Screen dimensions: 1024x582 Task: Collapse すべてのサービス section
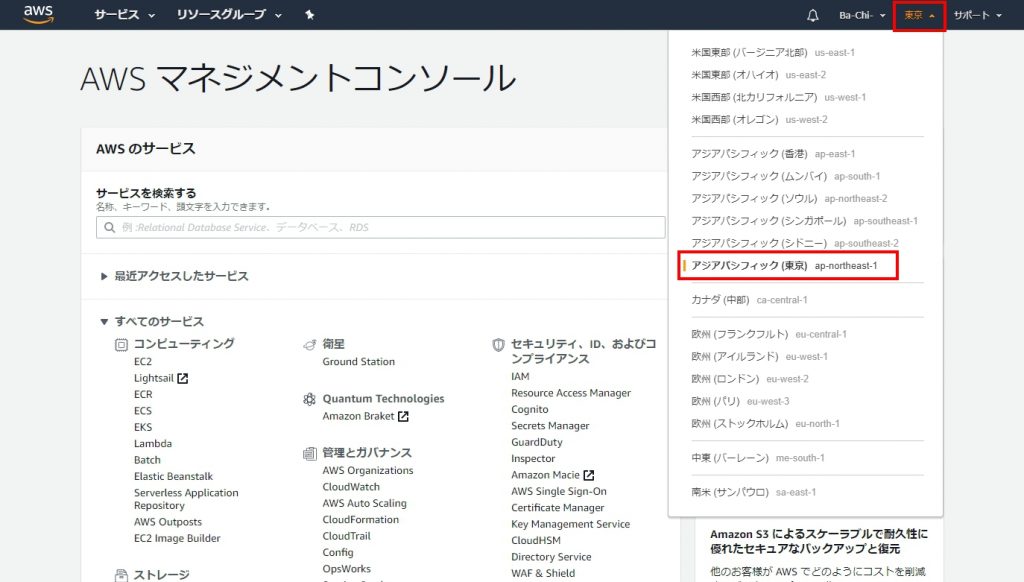click(x=152, y=321)
